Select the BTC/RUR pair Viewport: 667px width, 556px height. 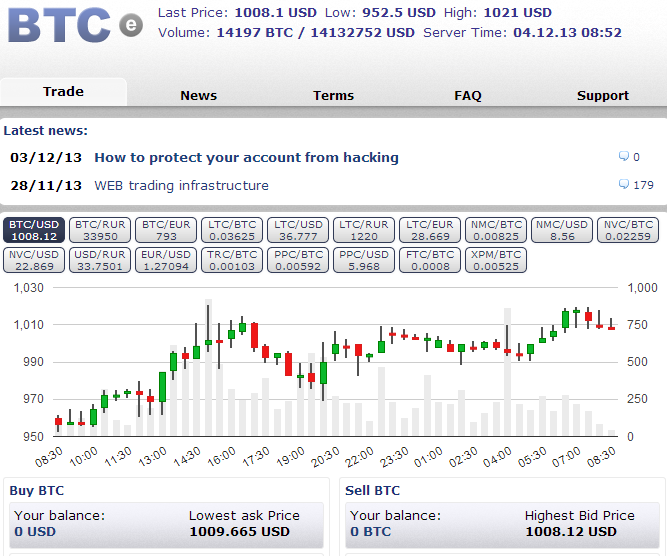(x=100, y=230)
